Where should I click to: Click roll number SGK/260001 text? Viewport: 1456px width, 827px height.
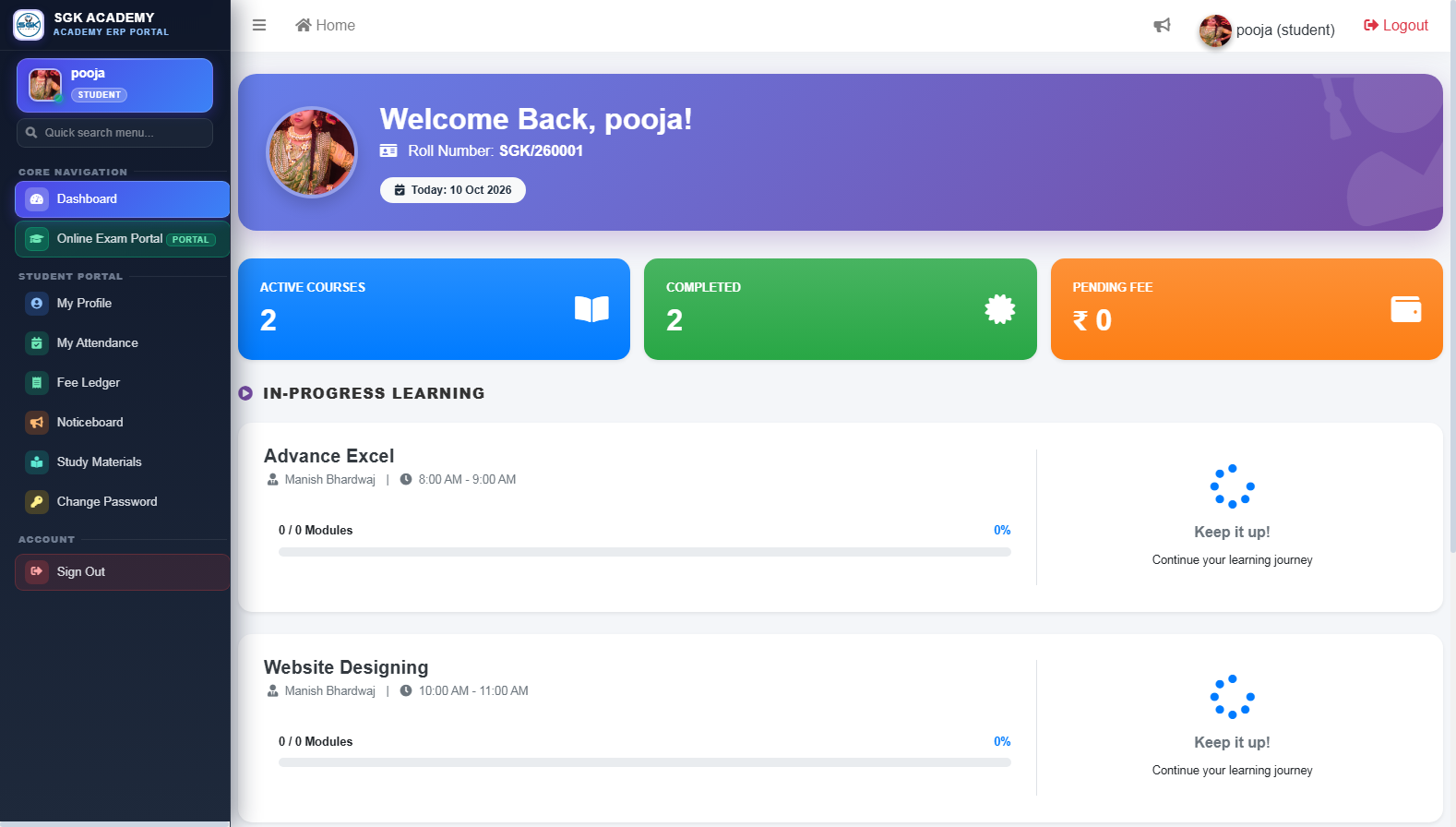coord(541,150)
